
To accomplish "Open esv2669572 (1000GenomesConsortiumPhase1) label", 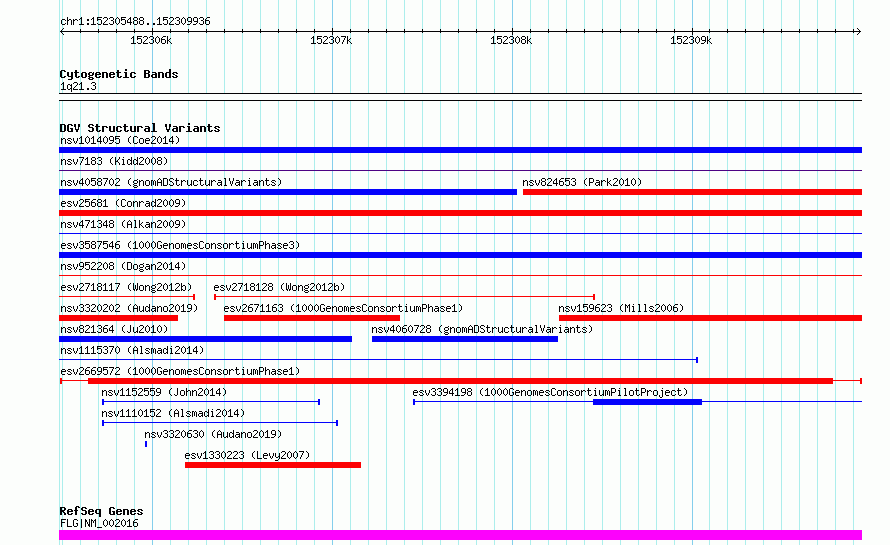I will 180,371.
